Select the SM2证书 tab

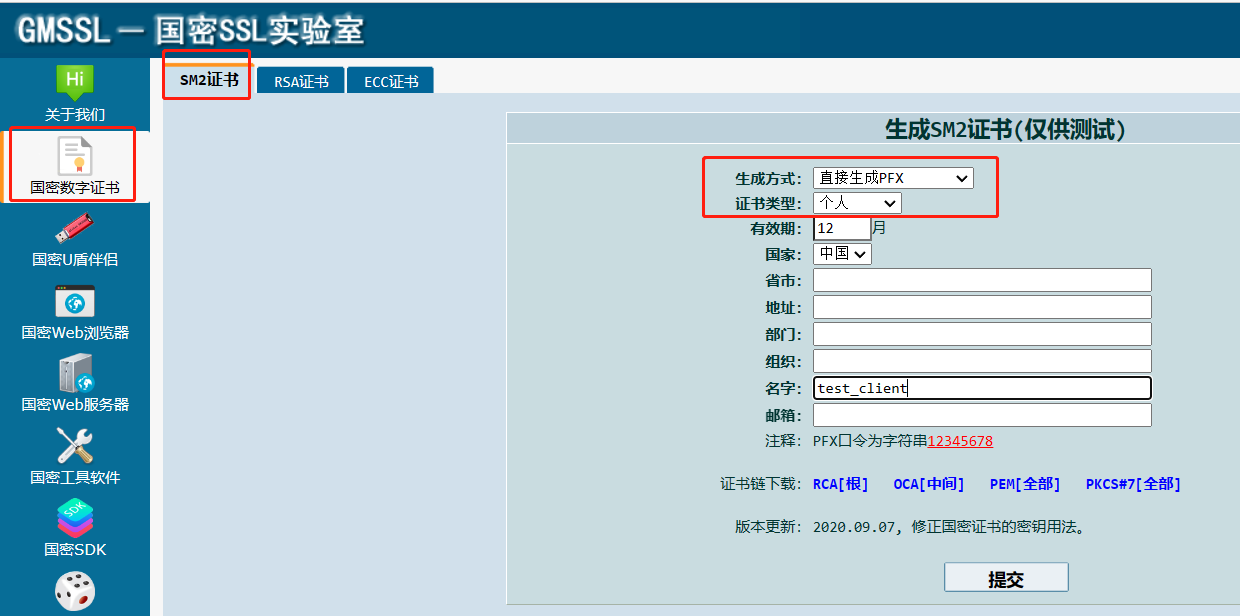[206, 80]
